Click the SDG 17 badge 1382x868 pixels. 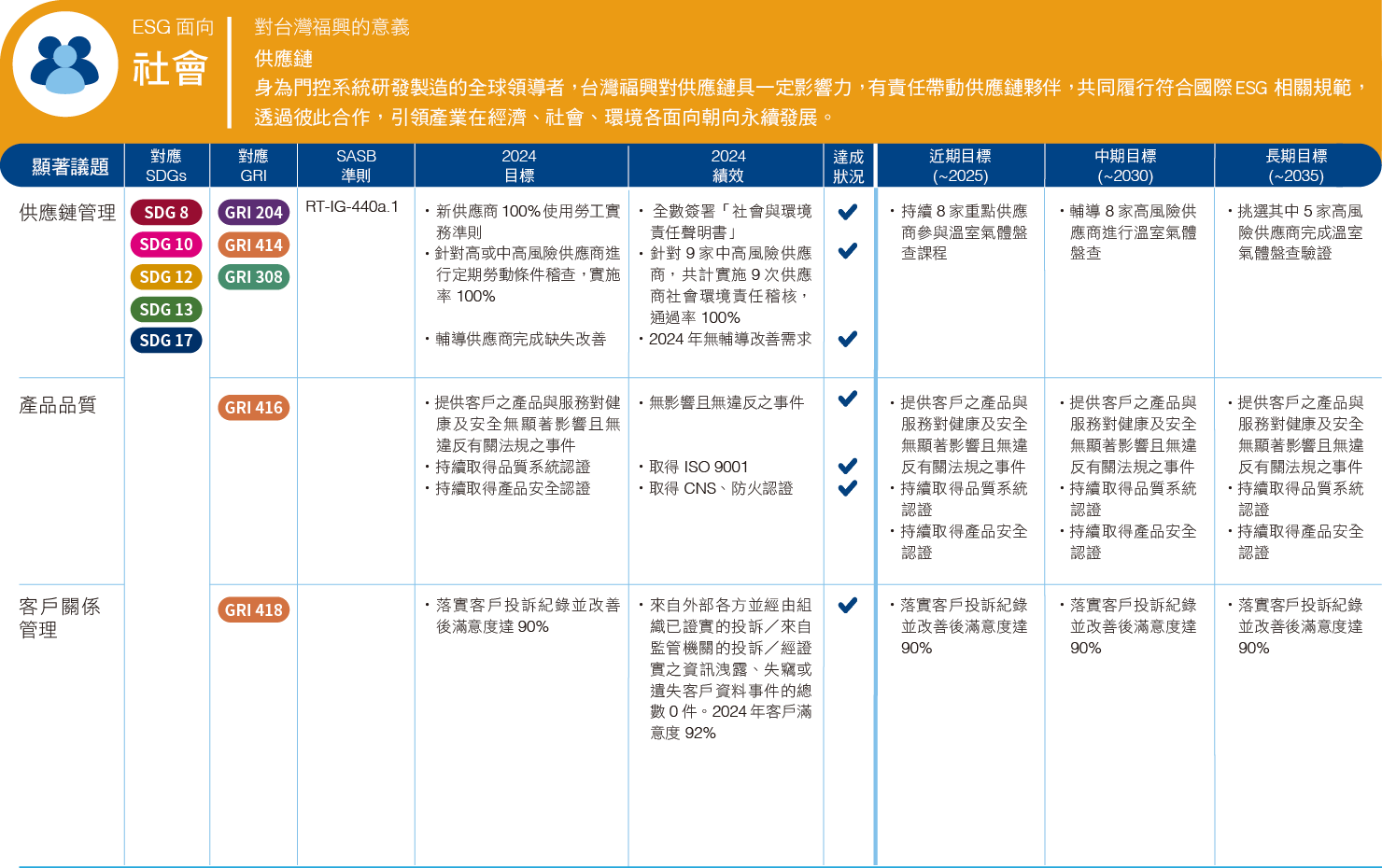point(166,341)
